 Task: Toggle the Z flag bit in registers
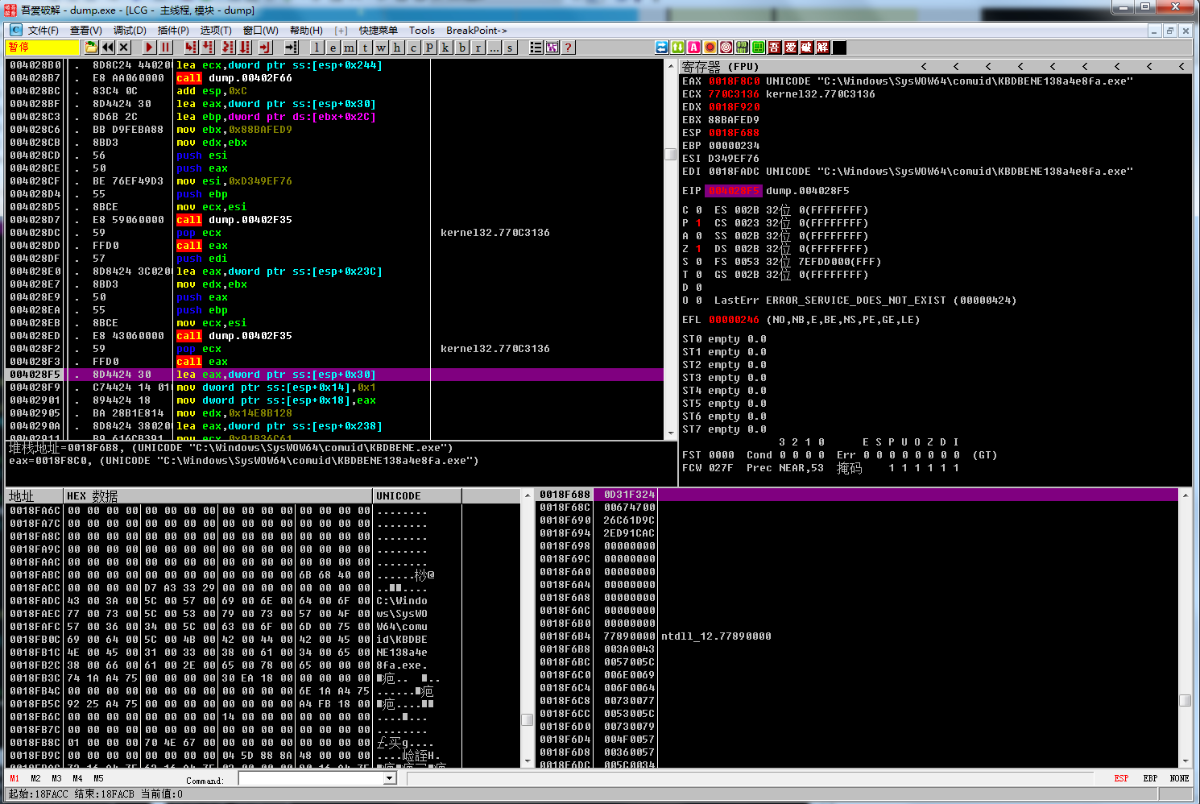pos(697,248)
